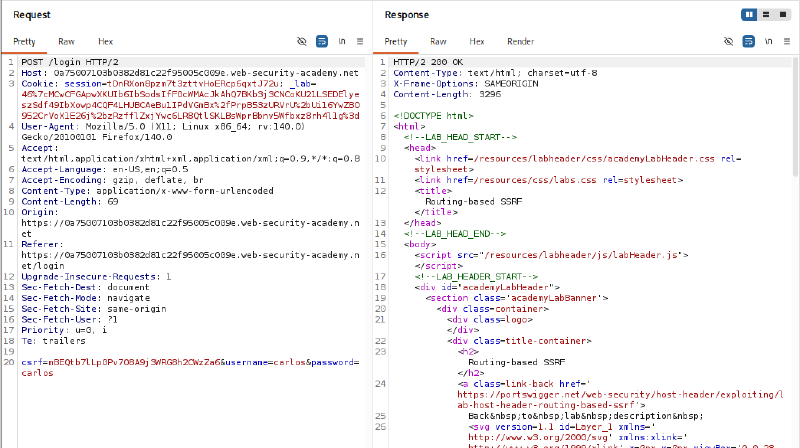This screenshot has width=800, height=448.
Task: Click the Response panel title
Action: (x=407, y=15)
